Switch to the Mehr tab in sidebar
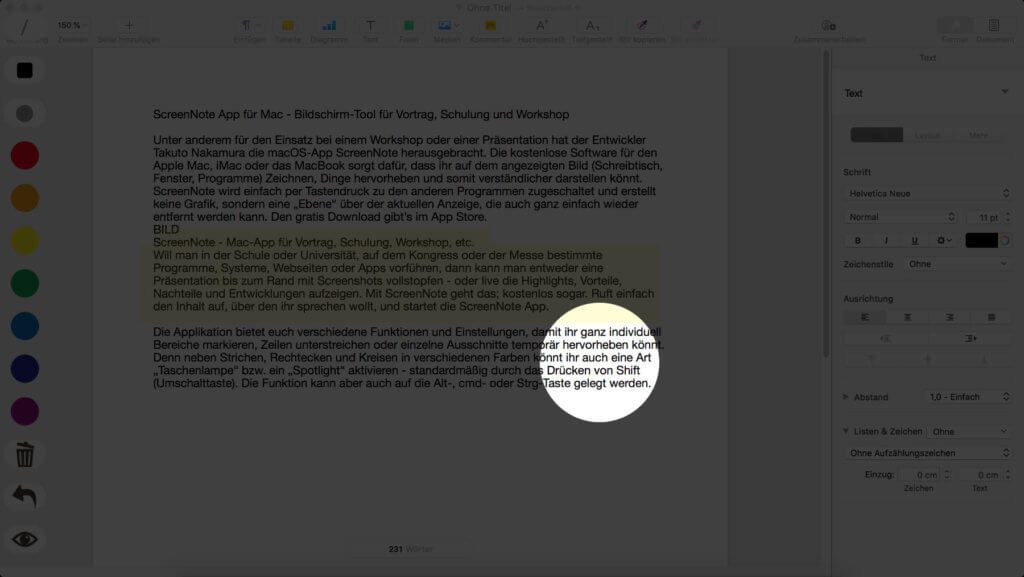This screenshot has width=1024, height=577. coord(979,135)
